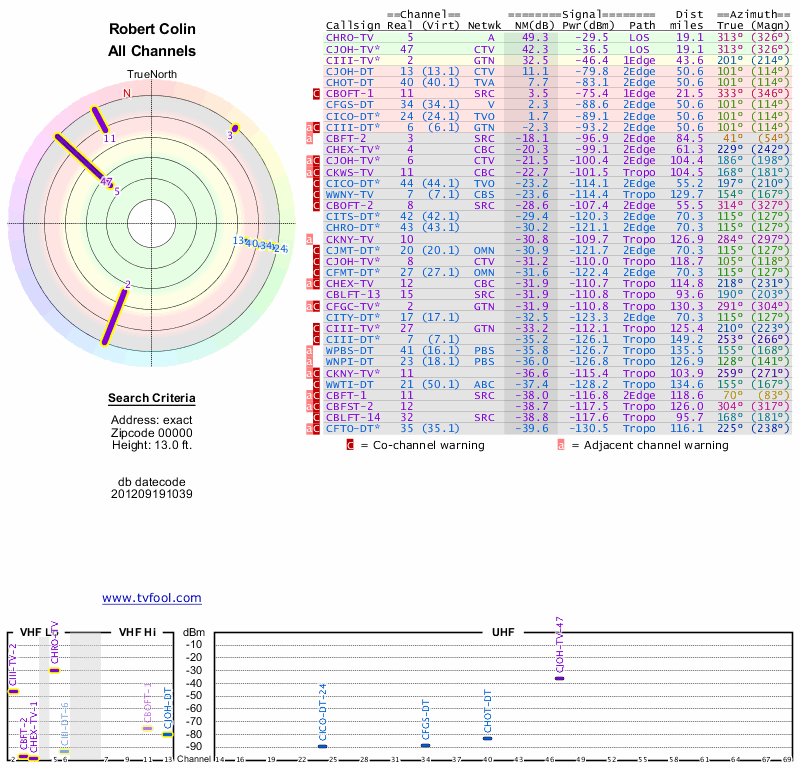Select the CHOT-DT marker in UHF chart
800x768 pixels.
(487, 738)
